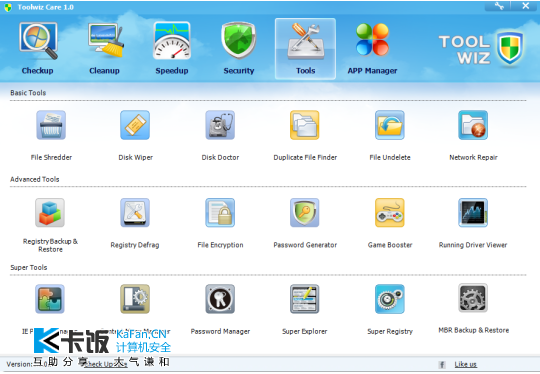The image size is (540, 374).
Task: Launch the File Shredder tool icon
Action: coord(51,125)
